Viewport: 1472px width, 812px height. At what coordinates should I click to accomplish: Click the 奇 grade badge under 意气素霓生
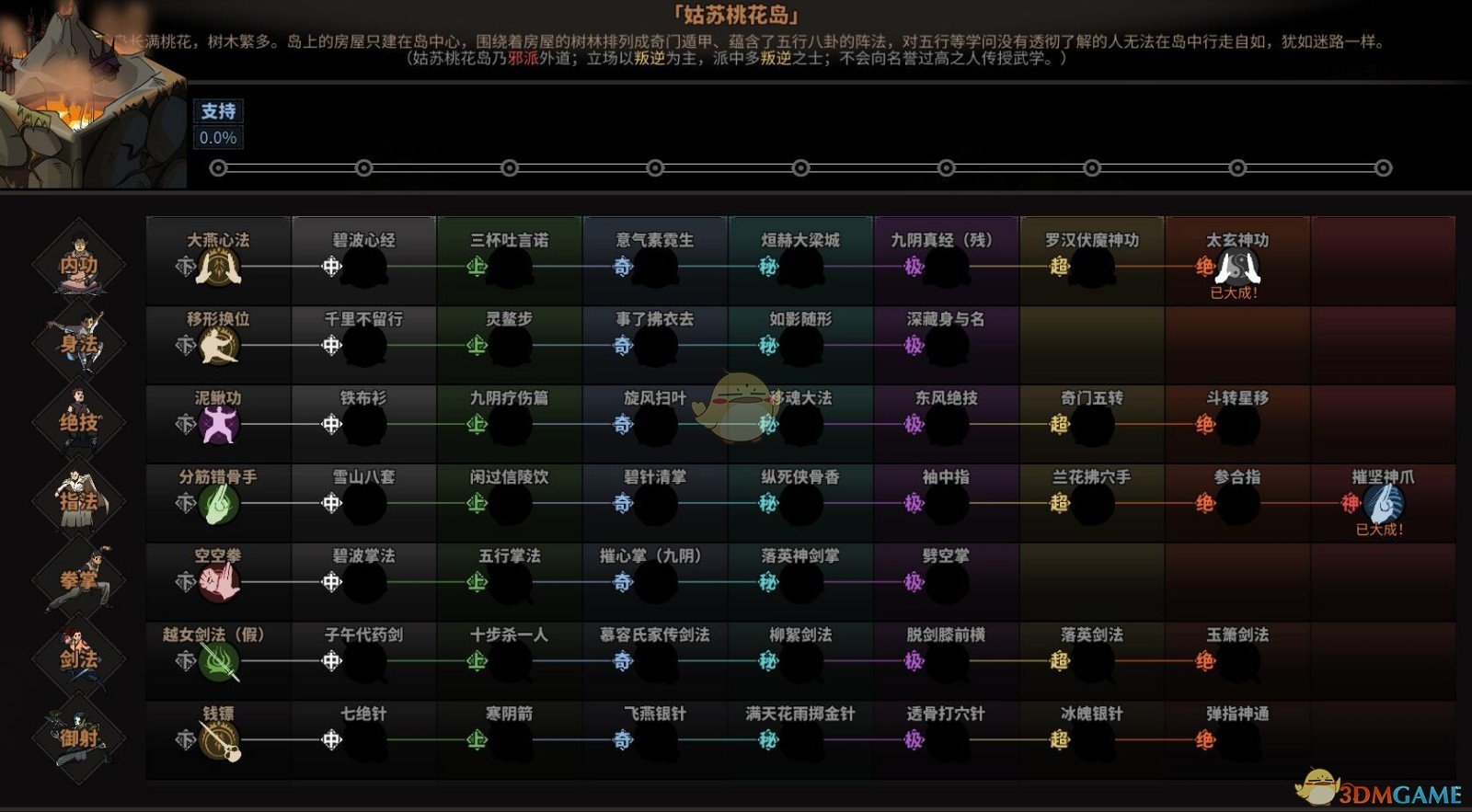[x=623, y=267]
